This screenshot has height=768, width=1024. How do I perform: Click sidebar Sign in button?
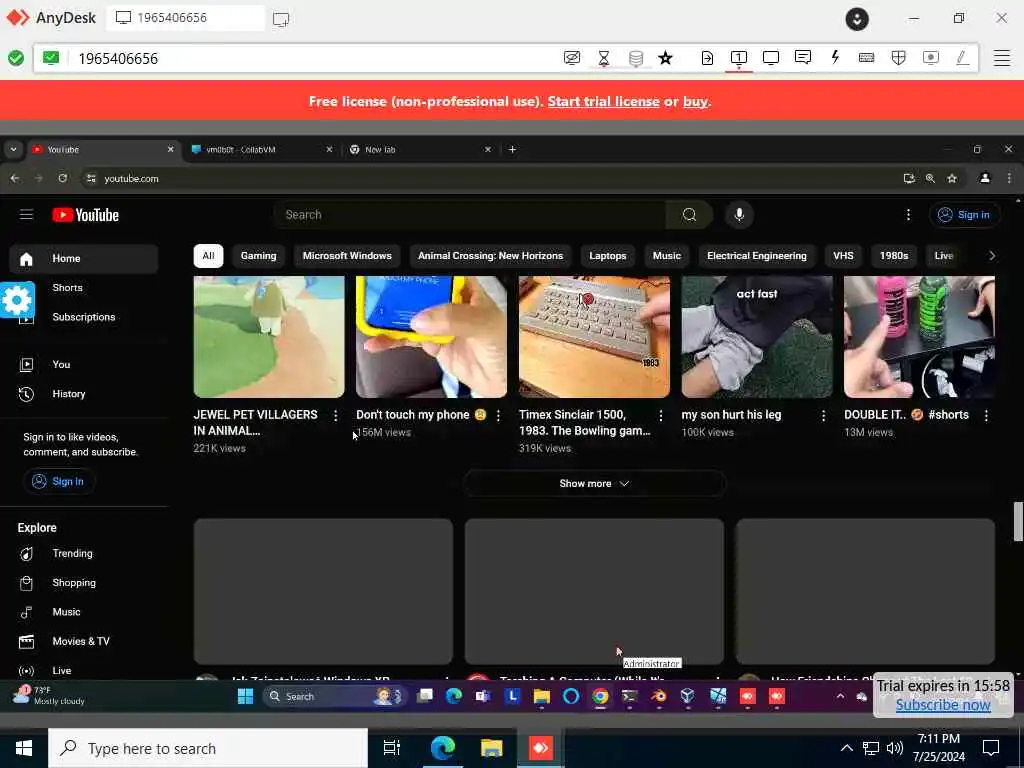tap(59, 481)
